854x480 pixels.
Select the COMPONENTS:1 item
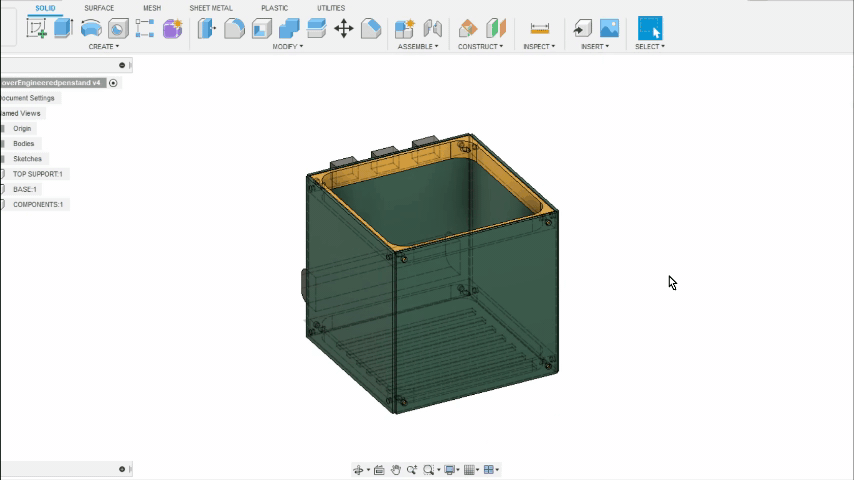click(x=38, y=205)
